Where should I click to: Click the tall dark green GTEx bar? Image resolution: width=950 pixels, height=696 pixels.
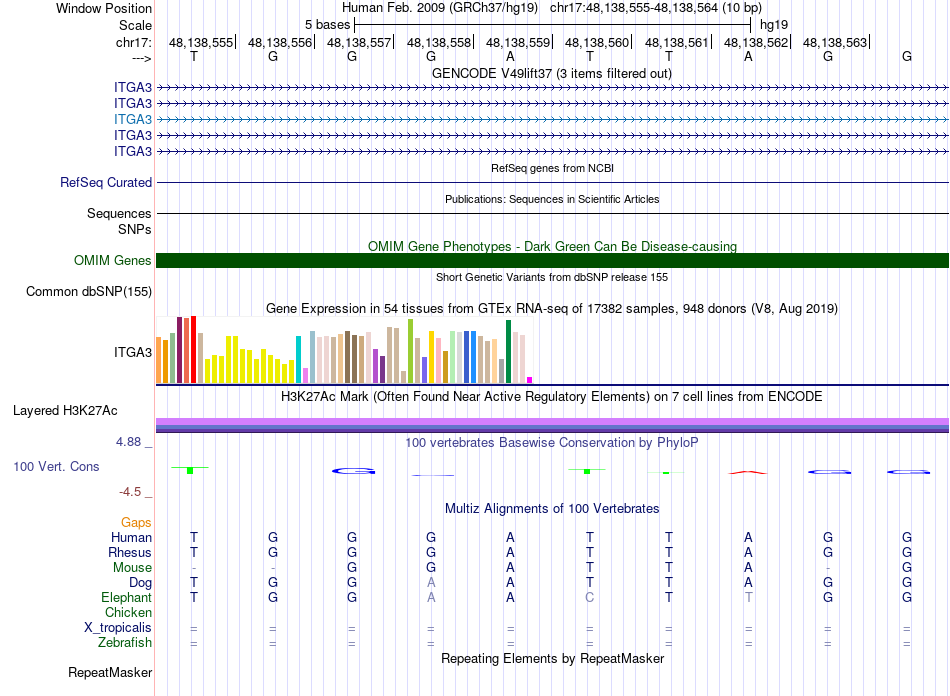pos(508,351)
